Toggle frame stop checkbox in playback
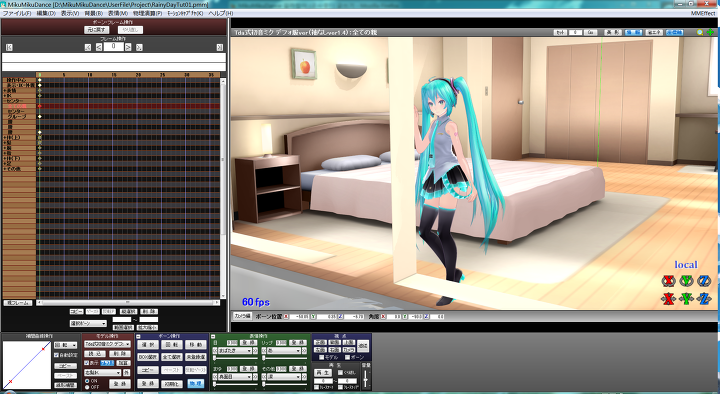 click(340, 388)
